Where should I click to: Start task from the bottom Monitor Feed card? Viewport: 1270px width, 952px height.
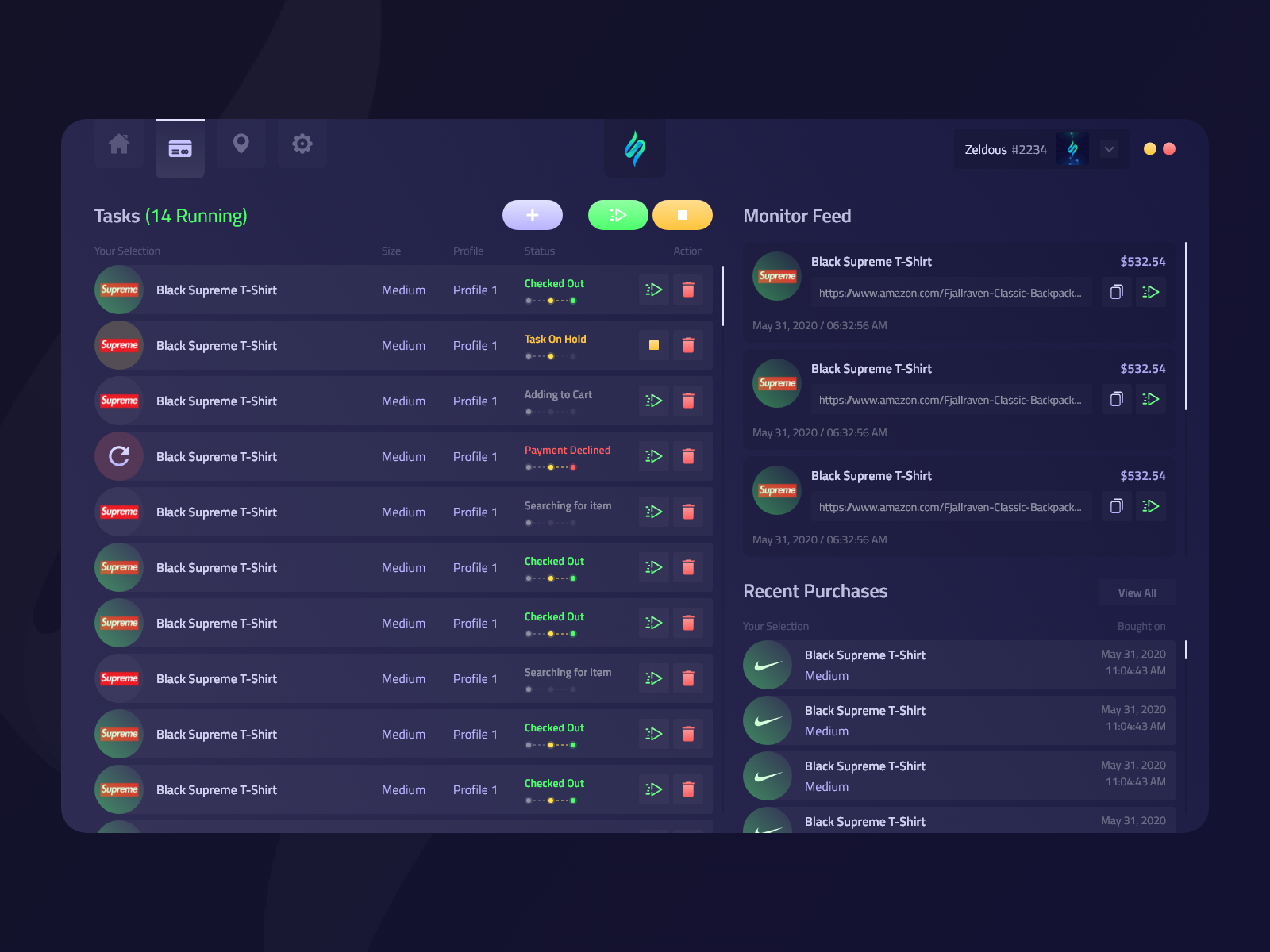click(1151, 506)
